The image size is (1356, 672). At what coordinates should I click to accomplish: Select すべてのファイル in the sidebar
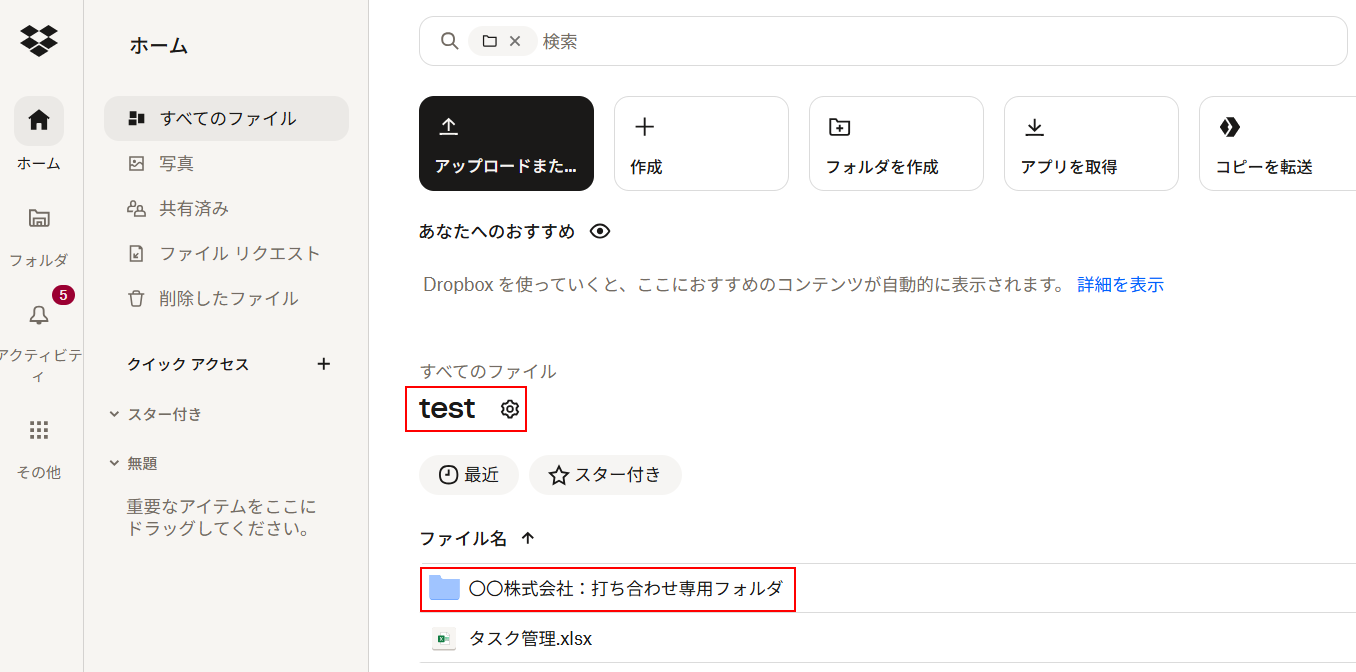point(227,119)
